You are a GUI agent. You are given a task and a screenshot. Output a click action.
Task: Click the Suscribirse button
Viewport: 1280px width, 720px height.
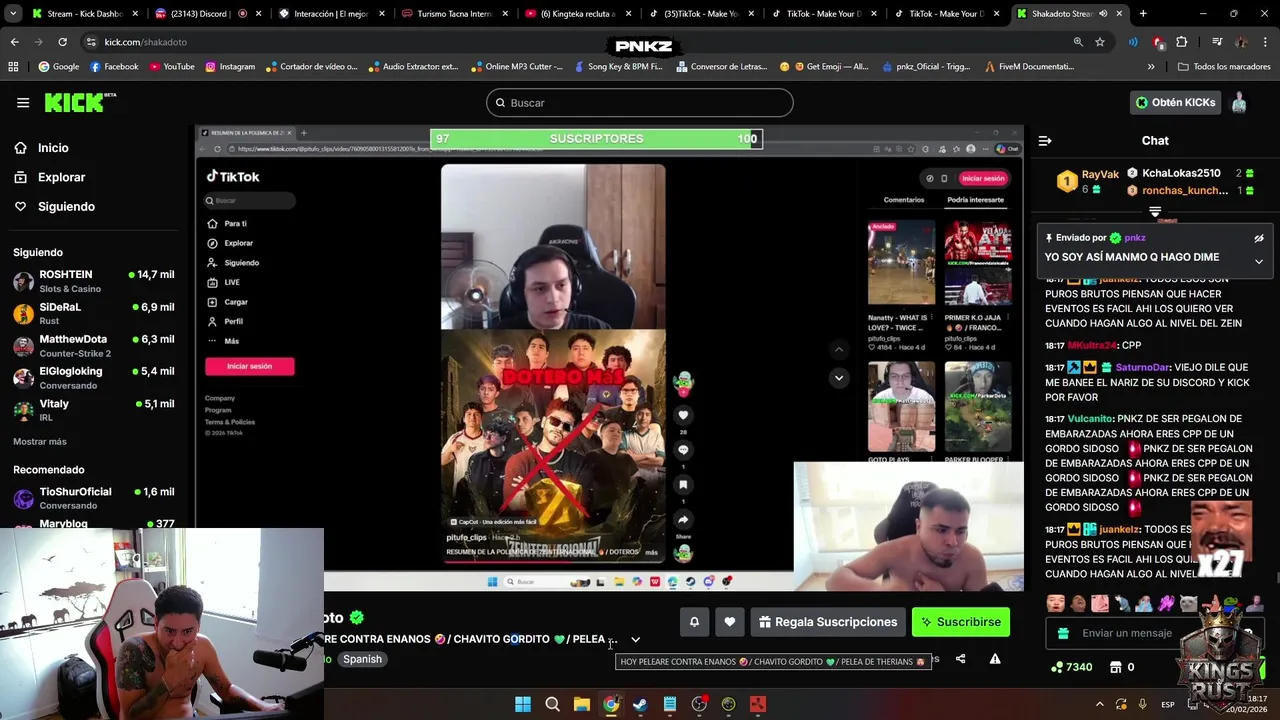[x=961, y=622]
